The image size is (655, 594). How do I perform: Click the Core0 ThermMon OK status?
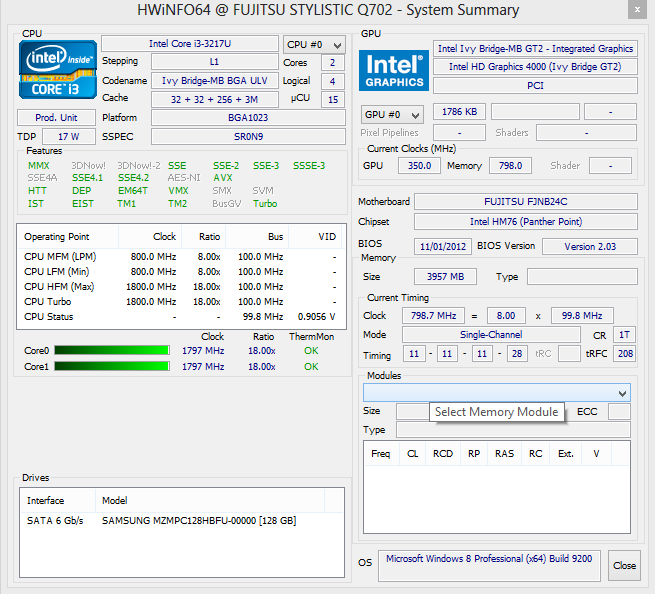[x=311, y=350]
